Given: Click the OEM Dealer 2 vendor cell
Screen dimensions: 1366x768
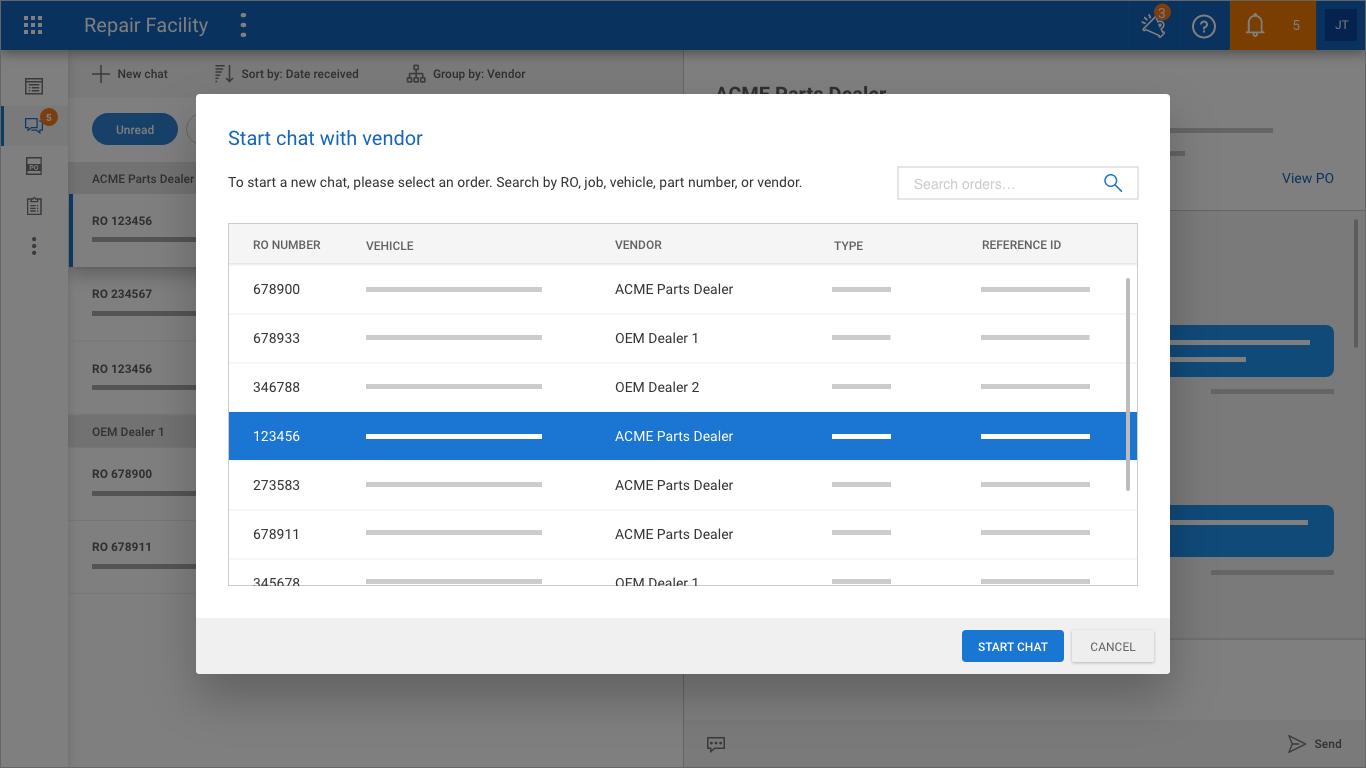Looking at the screenshot, I should click(x=657, y=387).
